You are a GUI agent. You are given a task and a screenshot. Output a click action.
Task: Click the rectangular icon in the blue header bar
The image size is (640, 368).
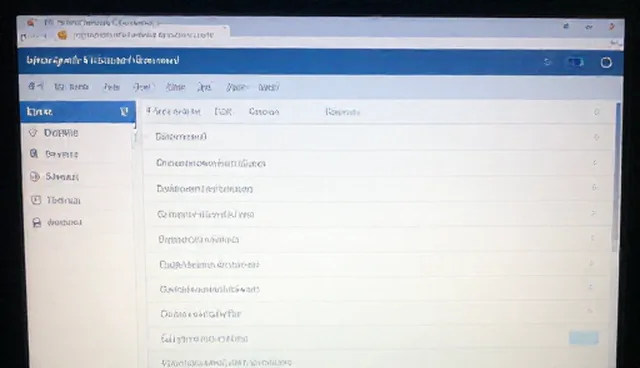pyautogui.click(x=576, y=62)
